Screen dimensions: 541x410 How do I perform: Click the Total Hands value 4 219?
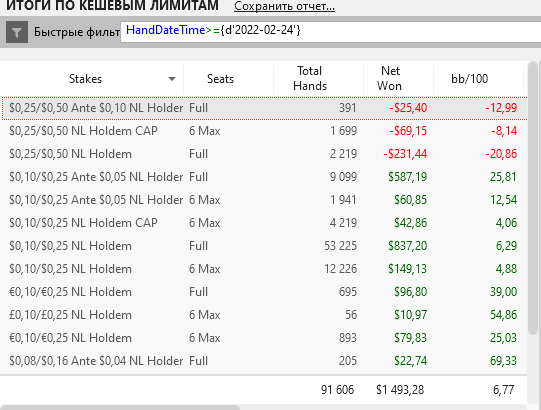point(343,223)
